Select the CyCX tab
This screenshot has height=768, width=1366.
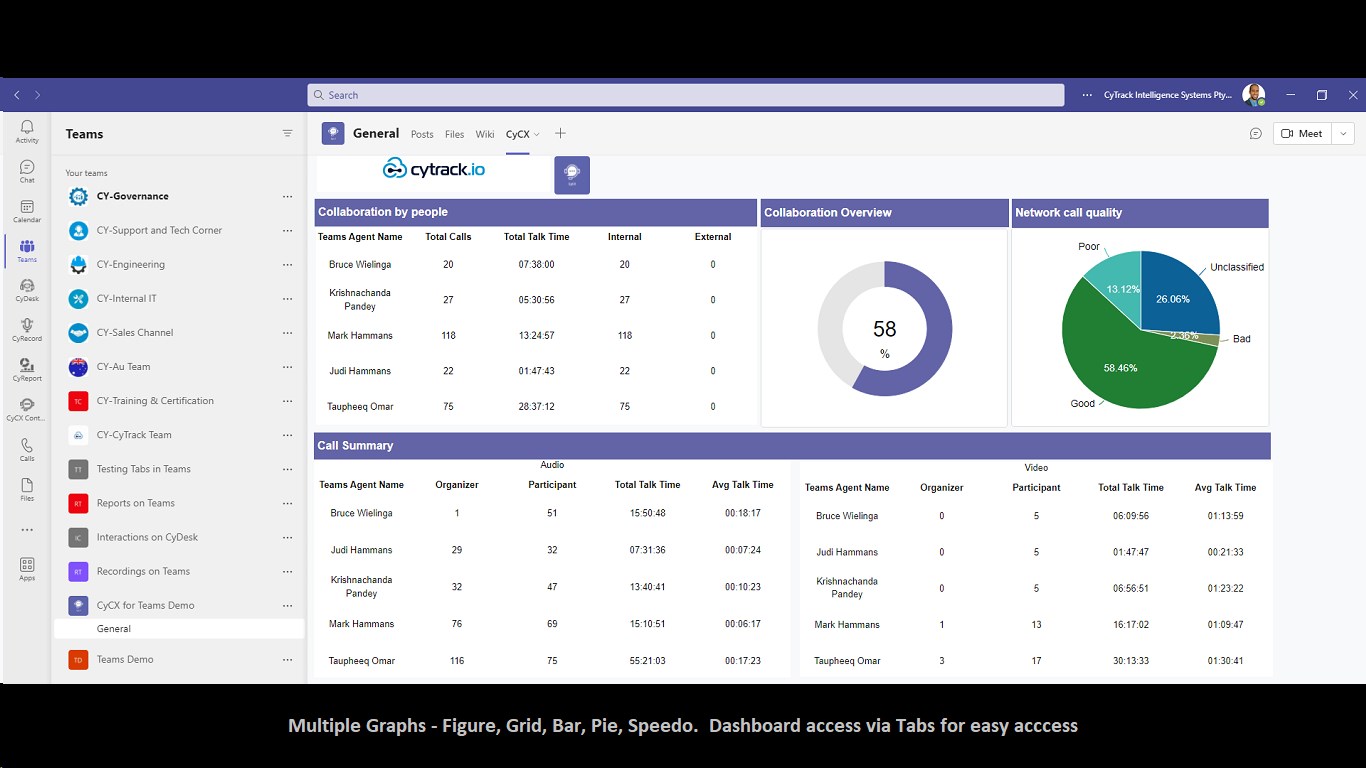click(517, 134)
